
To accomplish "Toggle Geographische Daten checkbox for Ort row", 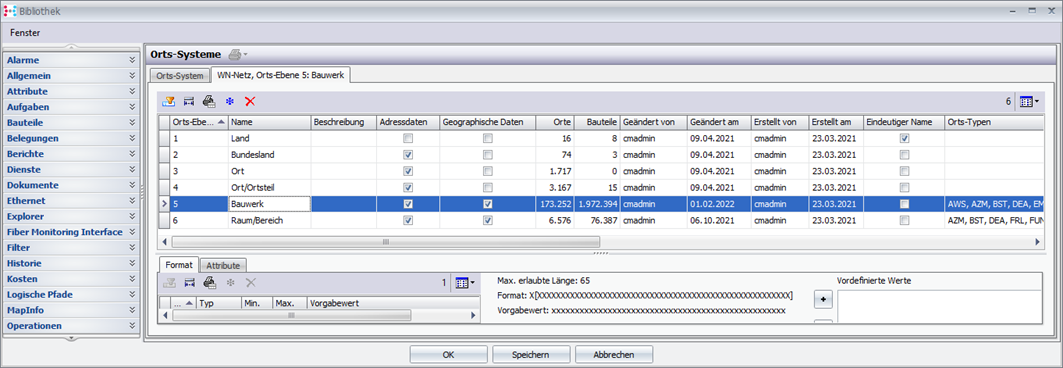I will pos(487,171).
